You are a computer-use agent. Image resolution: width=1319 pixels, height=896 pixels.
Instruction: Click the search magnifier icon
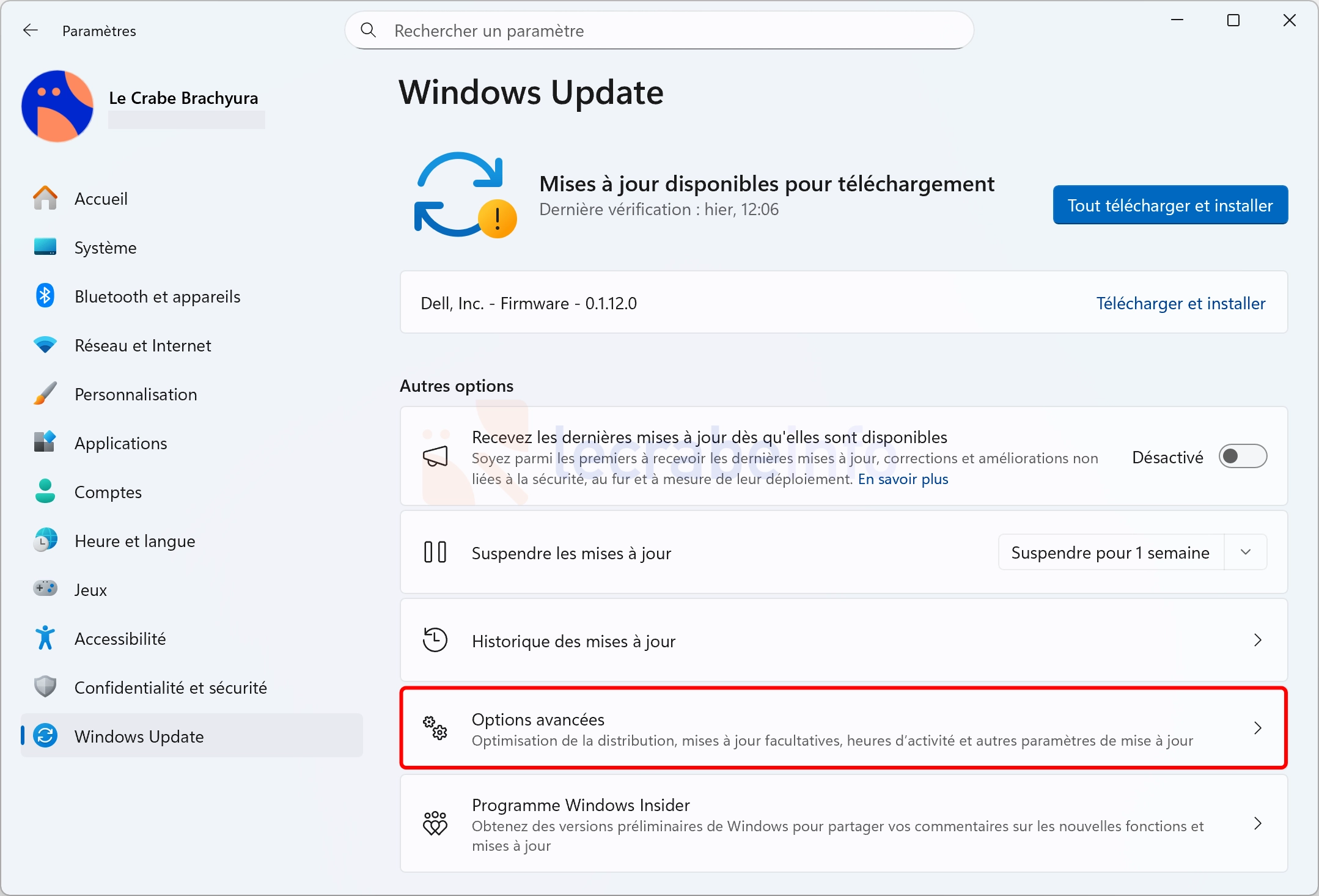[368, 30]
